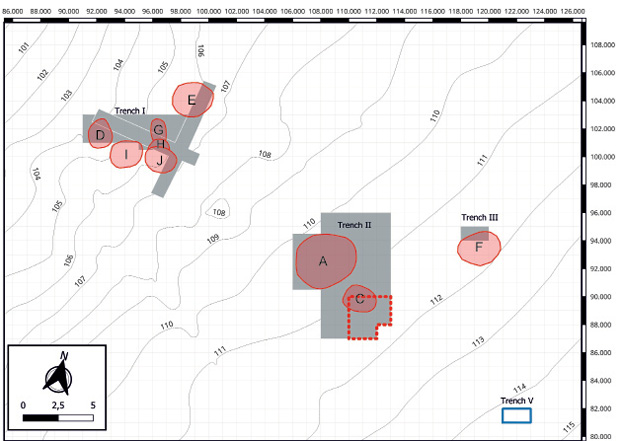Select the oval feature labeled E
624x441 pixels.
click(x=191, y=99)
